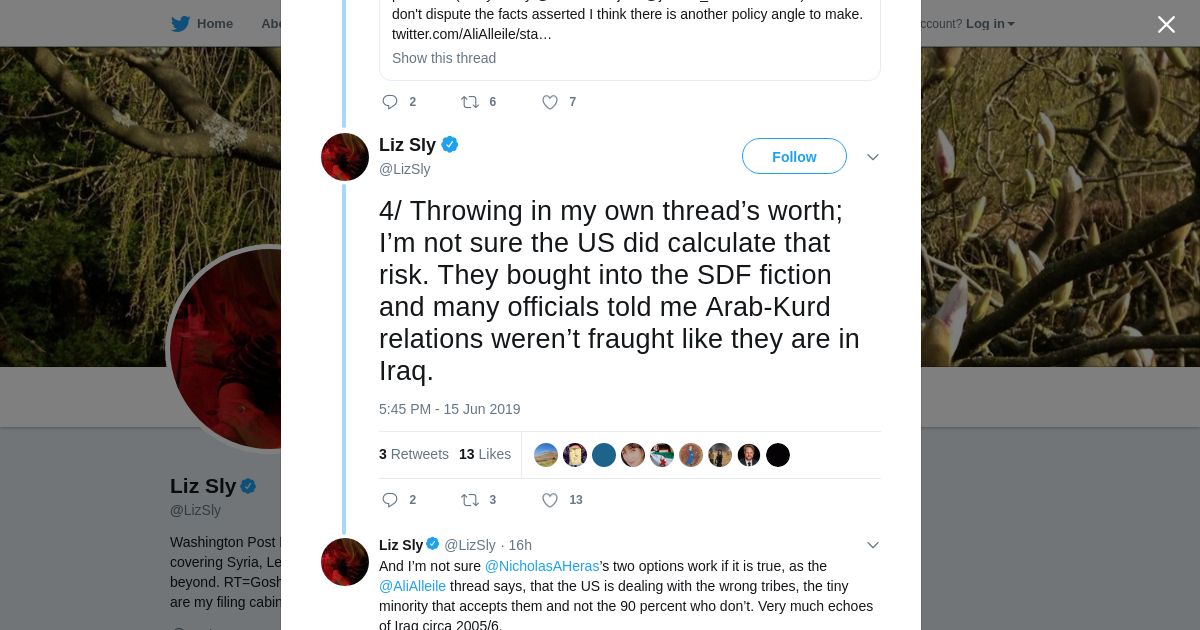Close the tweet overlay with X
Viewport: 1200px width, 630px height.
[1166, 25]
